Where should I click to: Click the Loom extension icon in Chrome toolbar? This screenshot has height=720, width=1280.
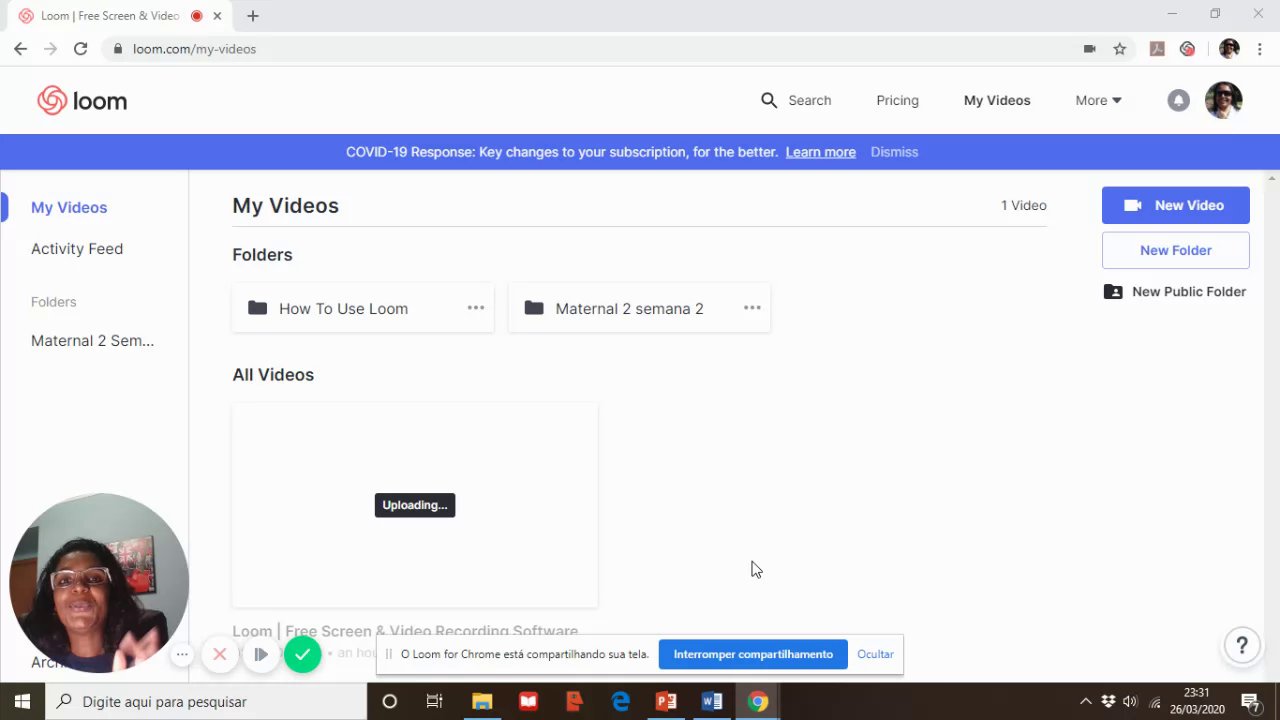pos(1188,48)
